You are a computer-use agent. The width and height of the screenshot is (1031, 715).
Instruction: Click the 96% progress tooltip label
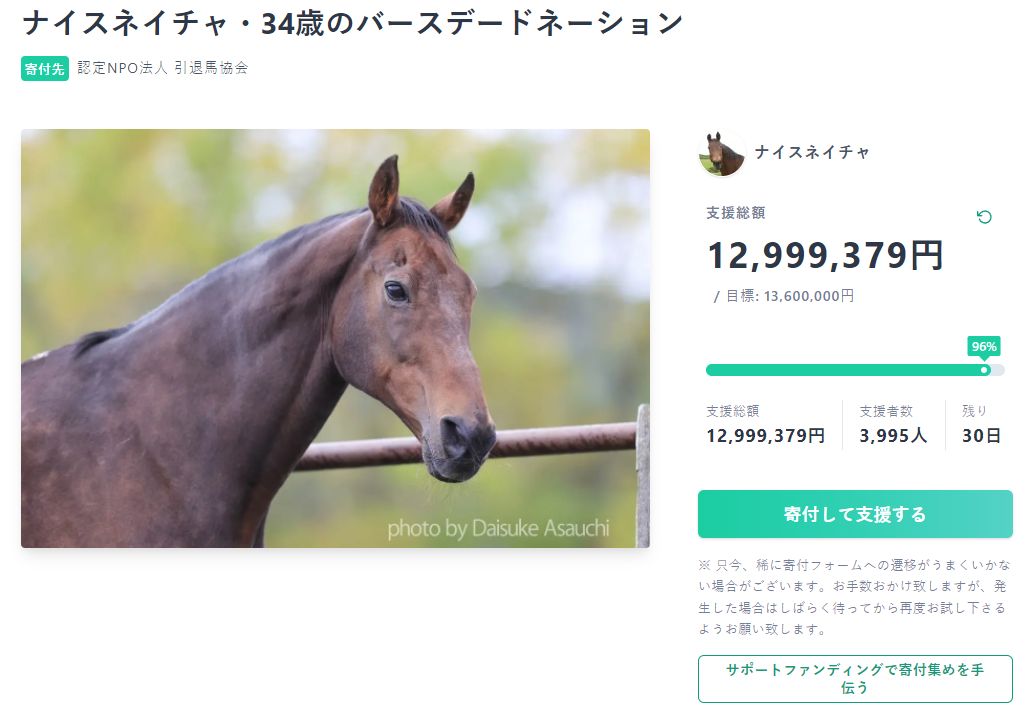click(x=984, y=346)
